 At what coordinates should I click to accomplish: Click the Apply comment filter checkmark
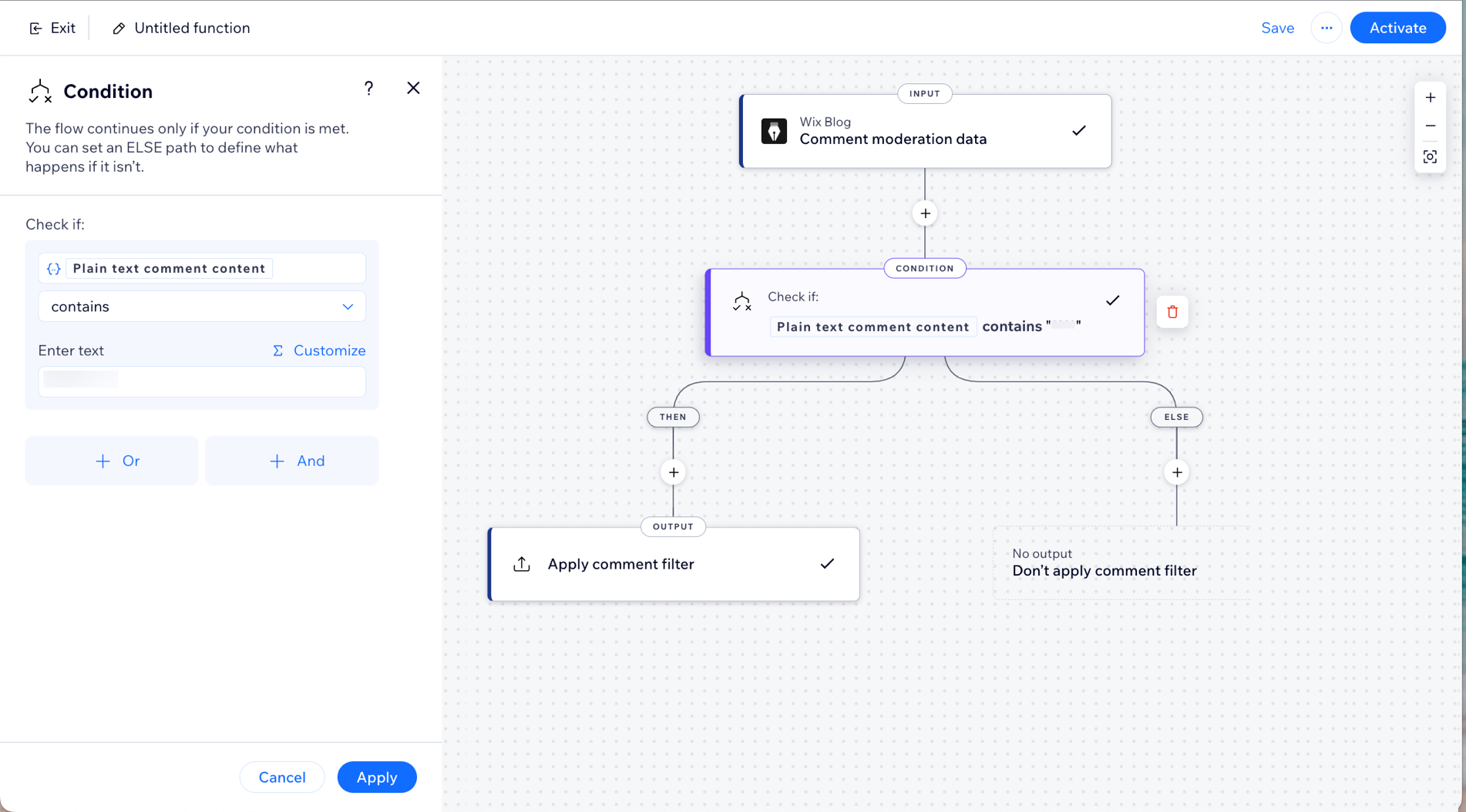pyautogui.click(x=827, y=564)
